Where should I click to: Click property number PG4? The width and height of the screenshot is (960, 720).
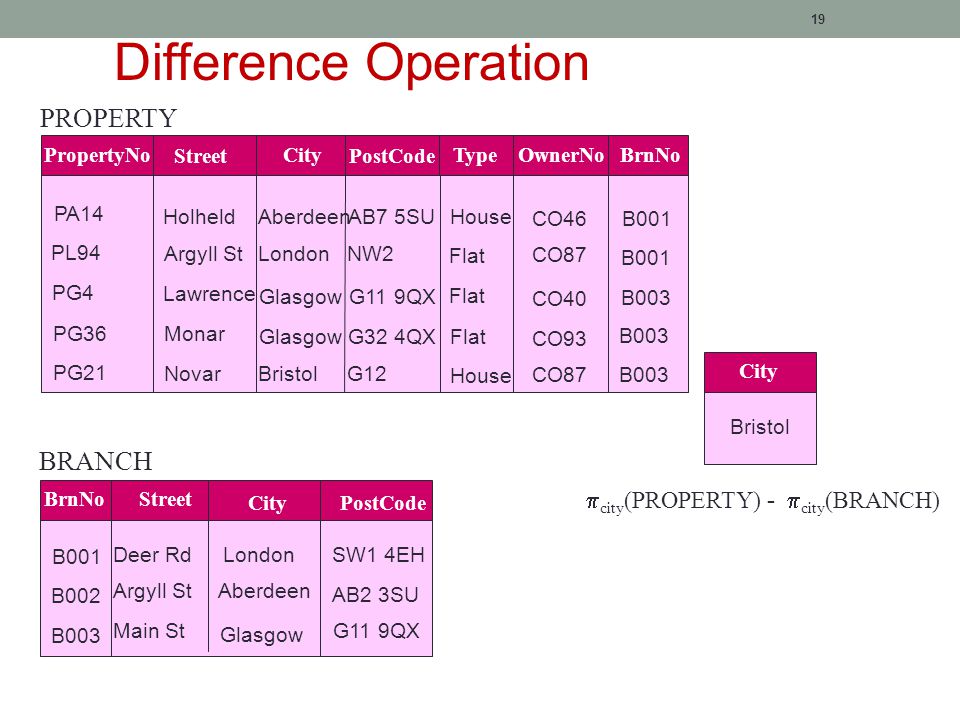pyautogui.click(x=72, y=293)
